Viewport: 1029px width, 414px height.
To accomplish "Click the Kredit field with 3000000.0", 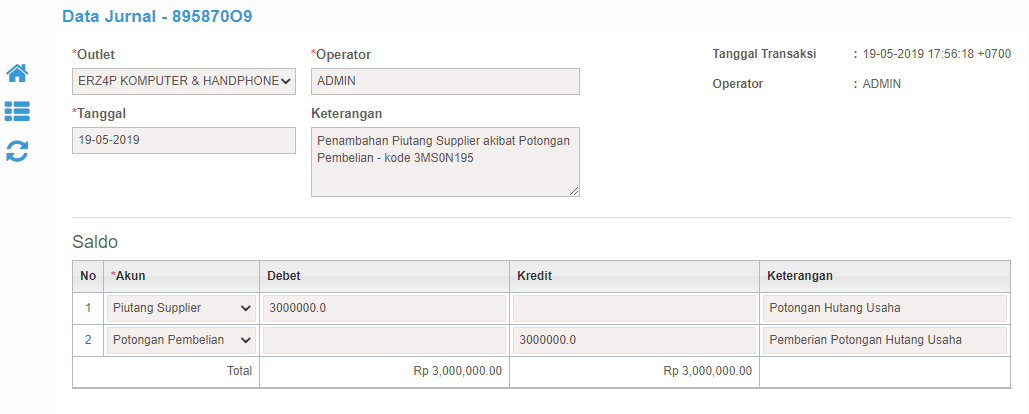I will [634, 340].
